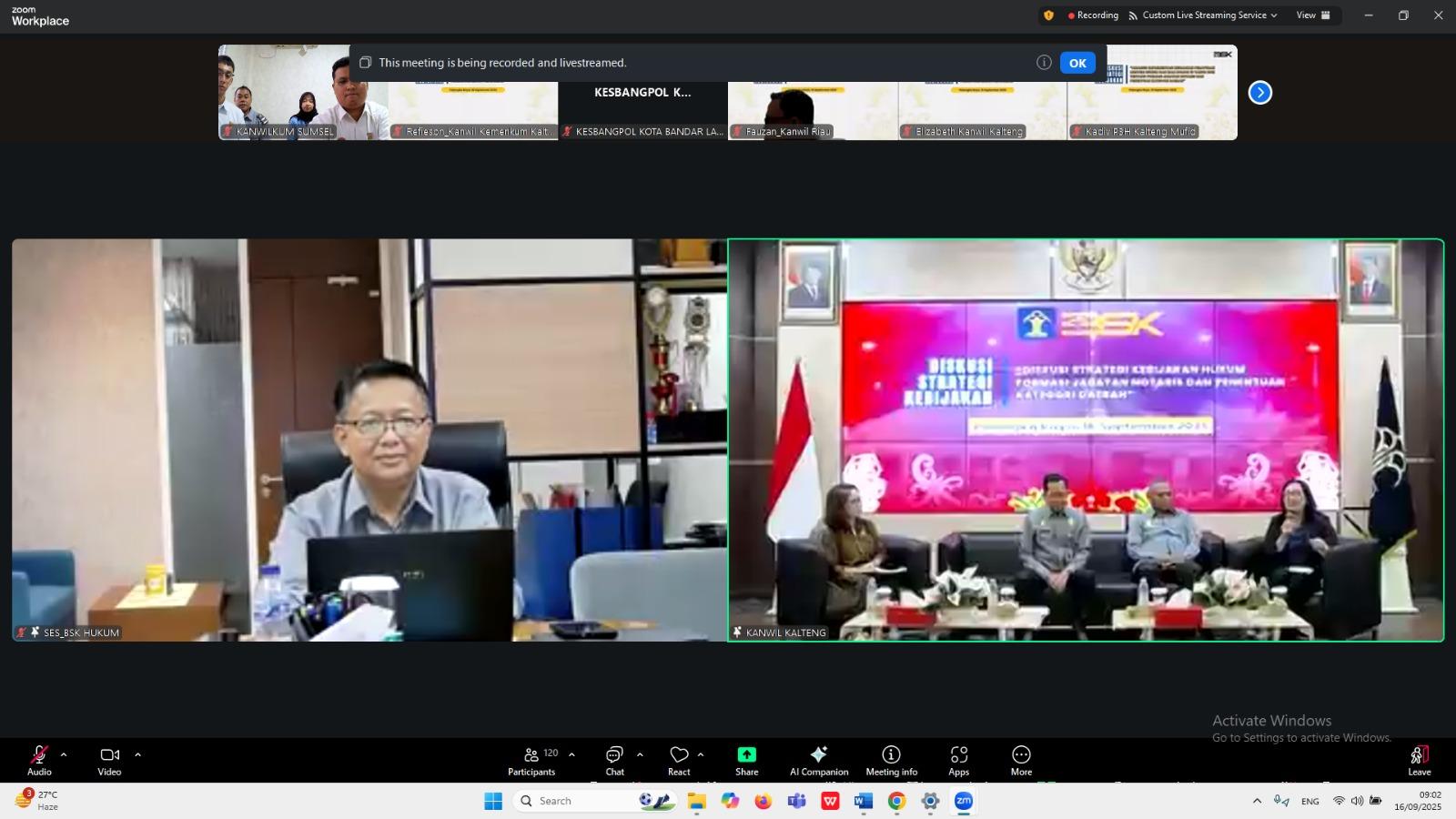This screenshot has height=819, width=1456.
Task: Leave the meeting
Action: tap(1419, 761)
